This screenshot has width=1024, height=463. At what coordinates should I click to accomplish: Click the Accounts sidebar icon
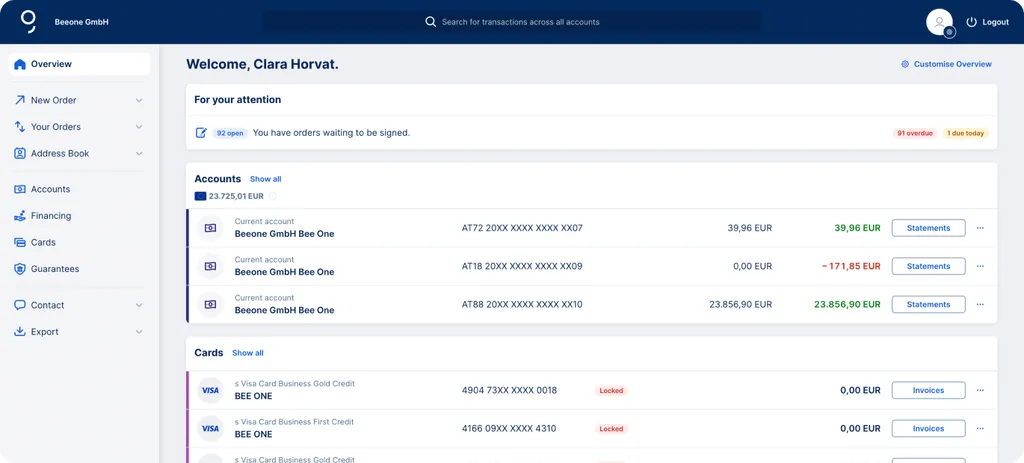[x=20, y=189]
